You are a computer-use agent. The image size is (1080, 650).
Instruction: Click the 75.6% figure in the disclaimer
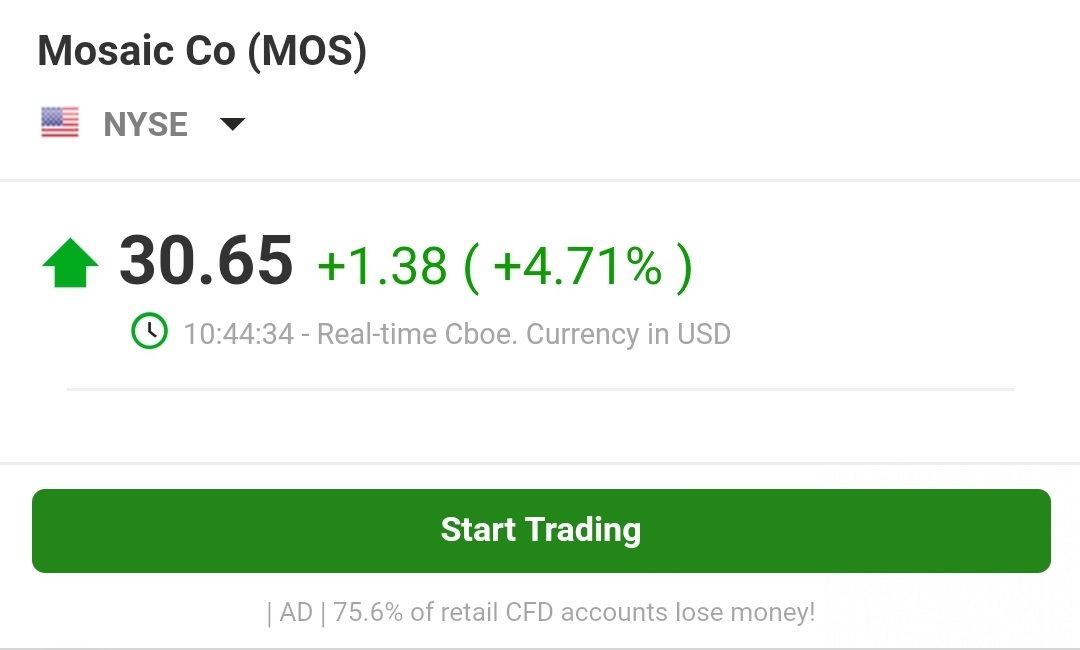click(x=368, y=612)
